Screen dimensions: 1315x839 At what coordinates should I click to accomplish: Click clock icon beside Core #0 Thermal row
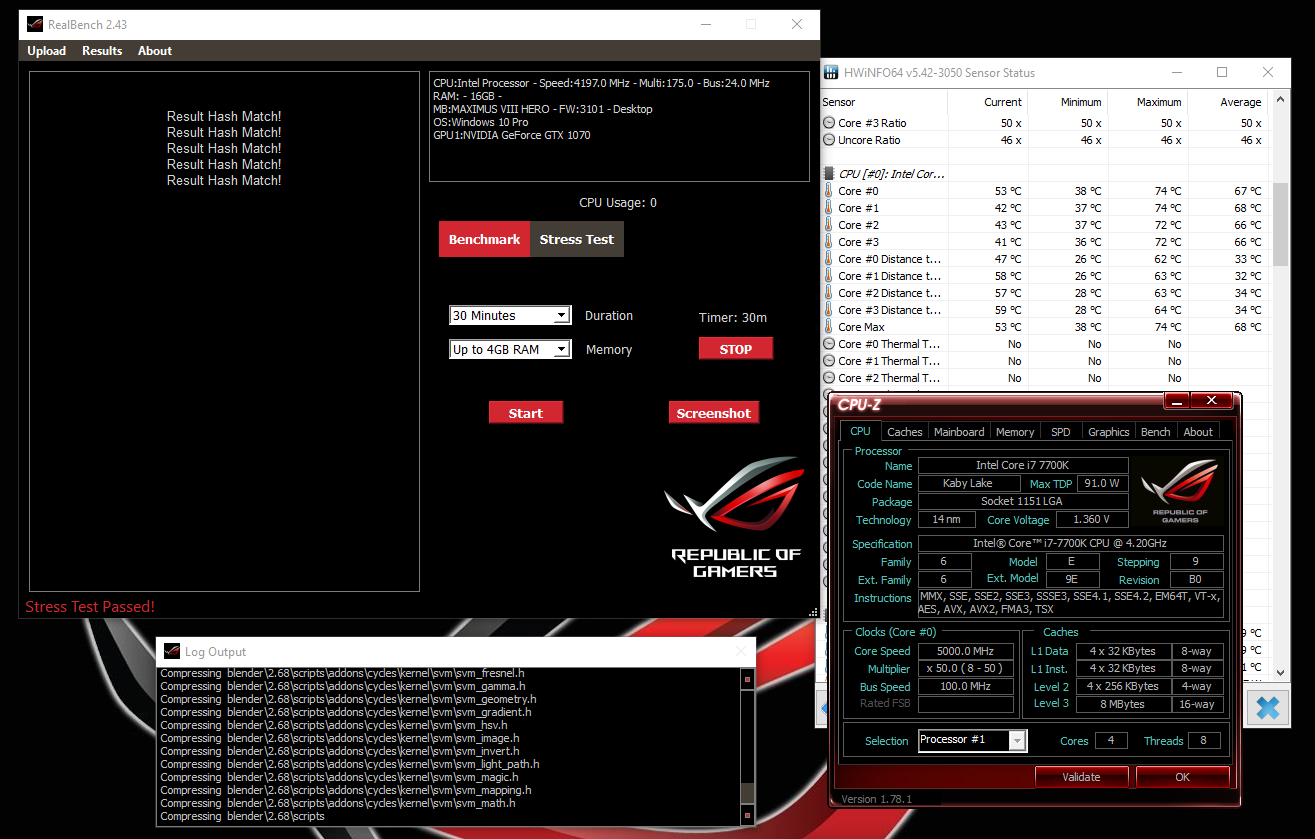829,344
